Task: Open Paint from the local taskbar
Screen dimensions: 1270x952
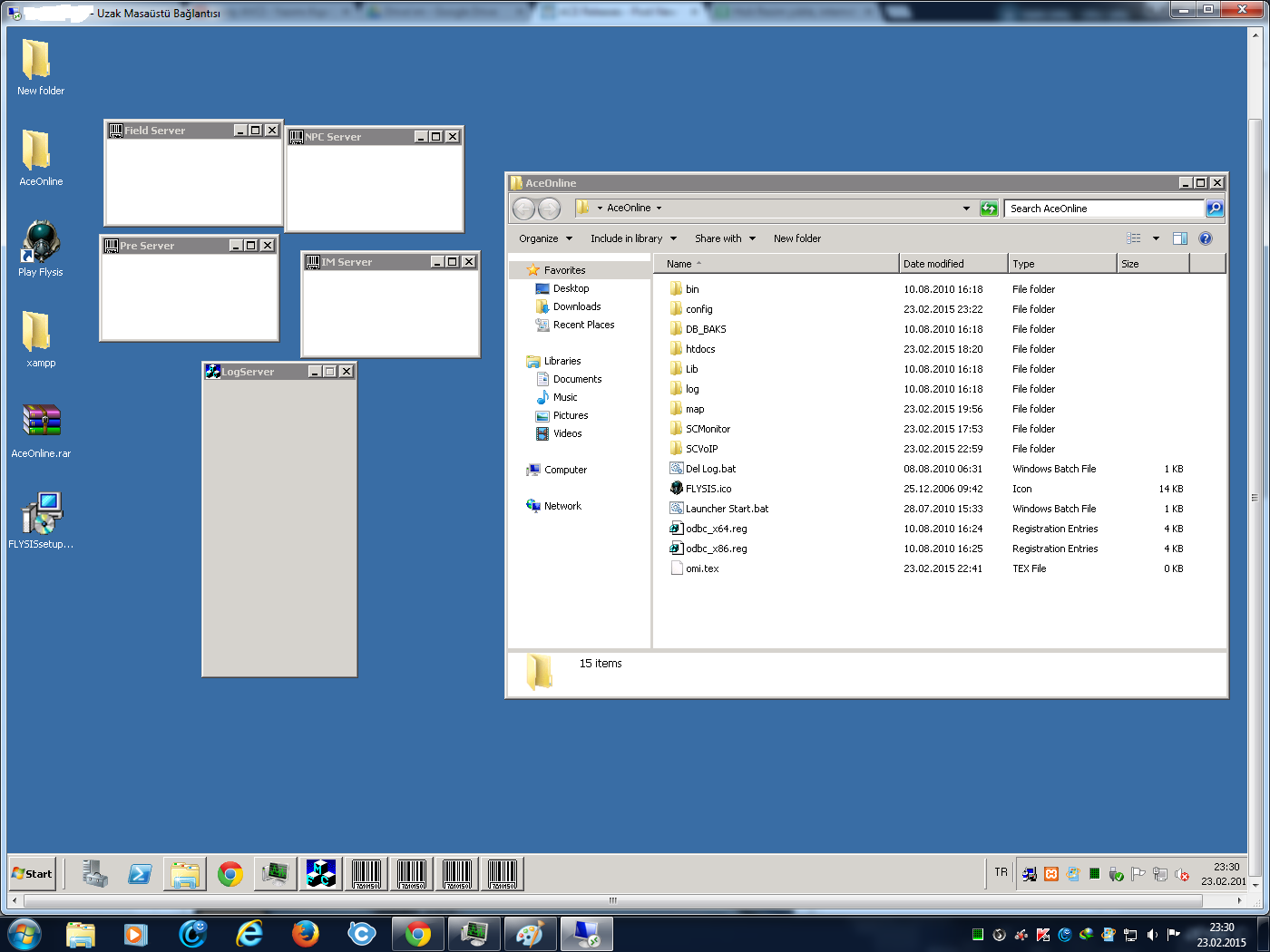Action: 530,934
